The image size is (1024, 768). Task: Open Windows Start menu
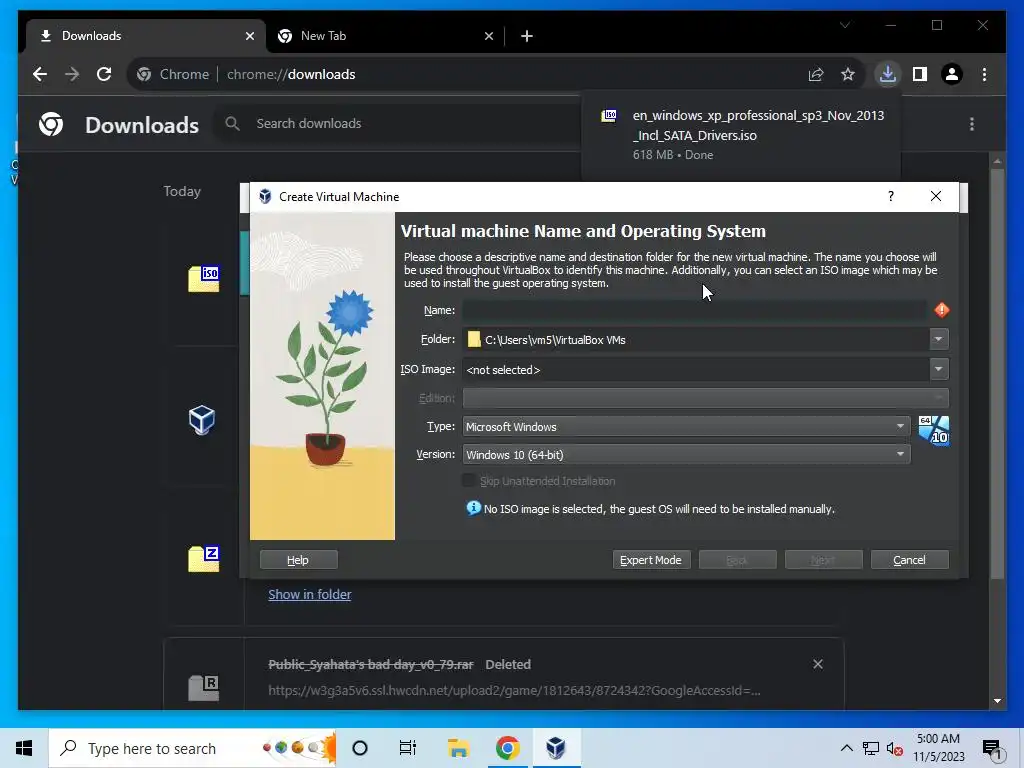(x=24, y=748)
